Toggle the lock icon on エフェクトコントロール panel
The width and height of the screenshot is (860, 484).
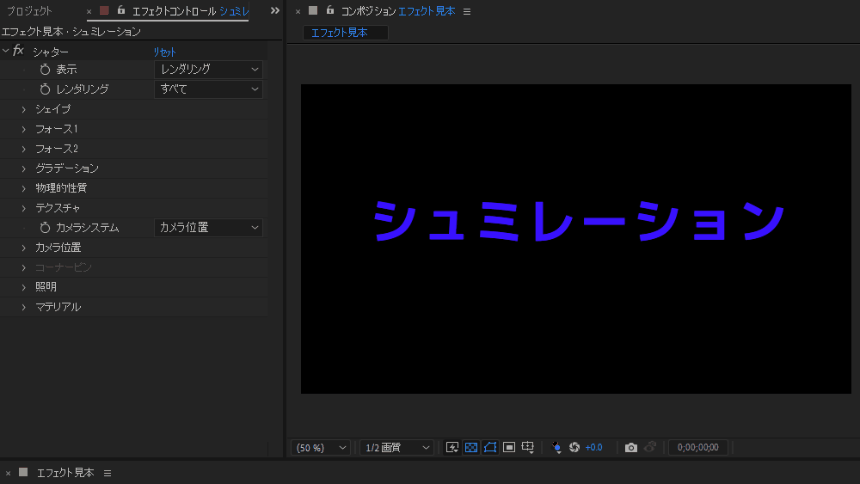point(121,10)
